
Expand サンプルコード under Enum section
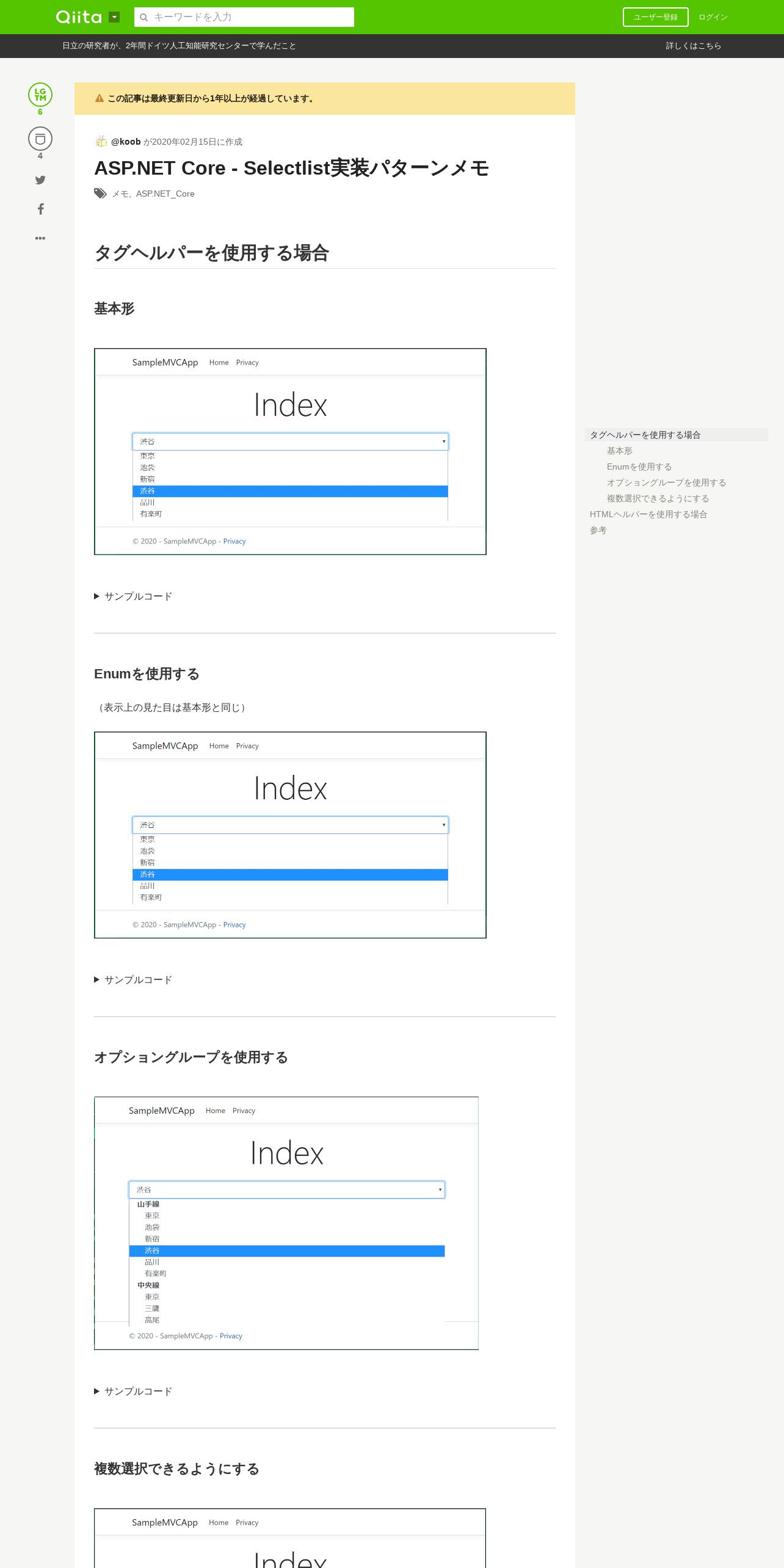click(x=133, y=979)
